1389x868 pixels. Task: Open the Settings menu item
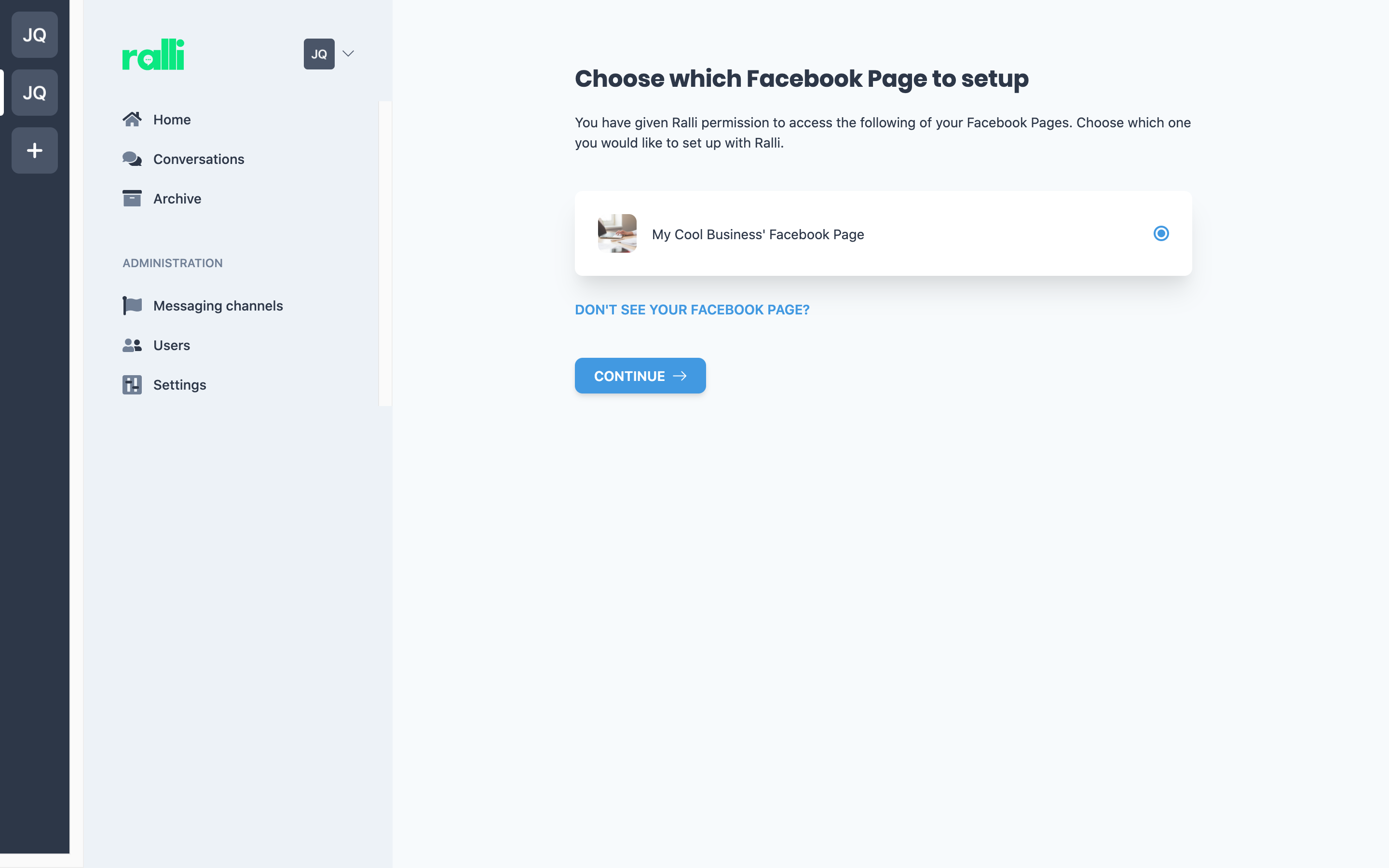coord(164,385)
